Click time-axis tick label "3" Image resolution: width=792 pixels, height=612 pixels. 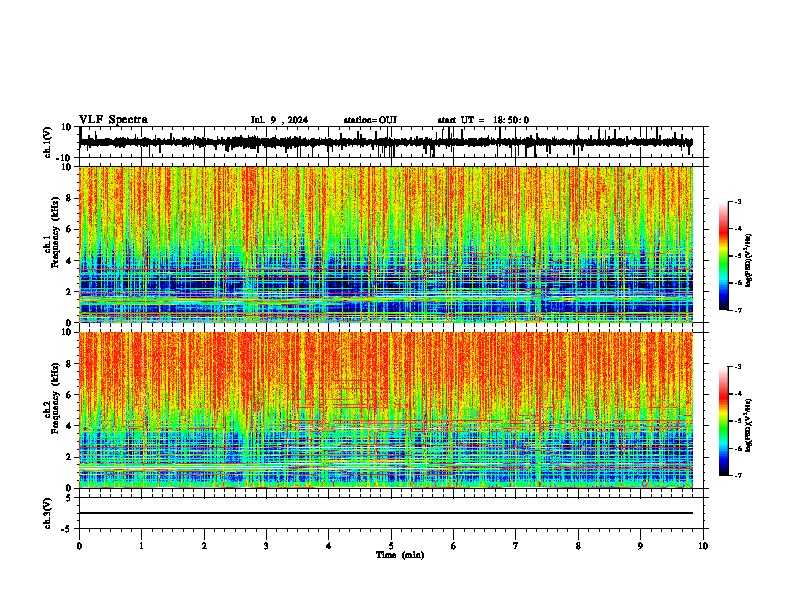tap(266, 546)
